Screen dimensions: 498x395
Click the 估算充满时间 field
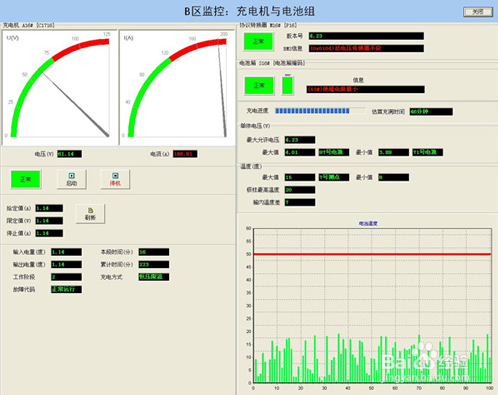(x=431, y=112)
